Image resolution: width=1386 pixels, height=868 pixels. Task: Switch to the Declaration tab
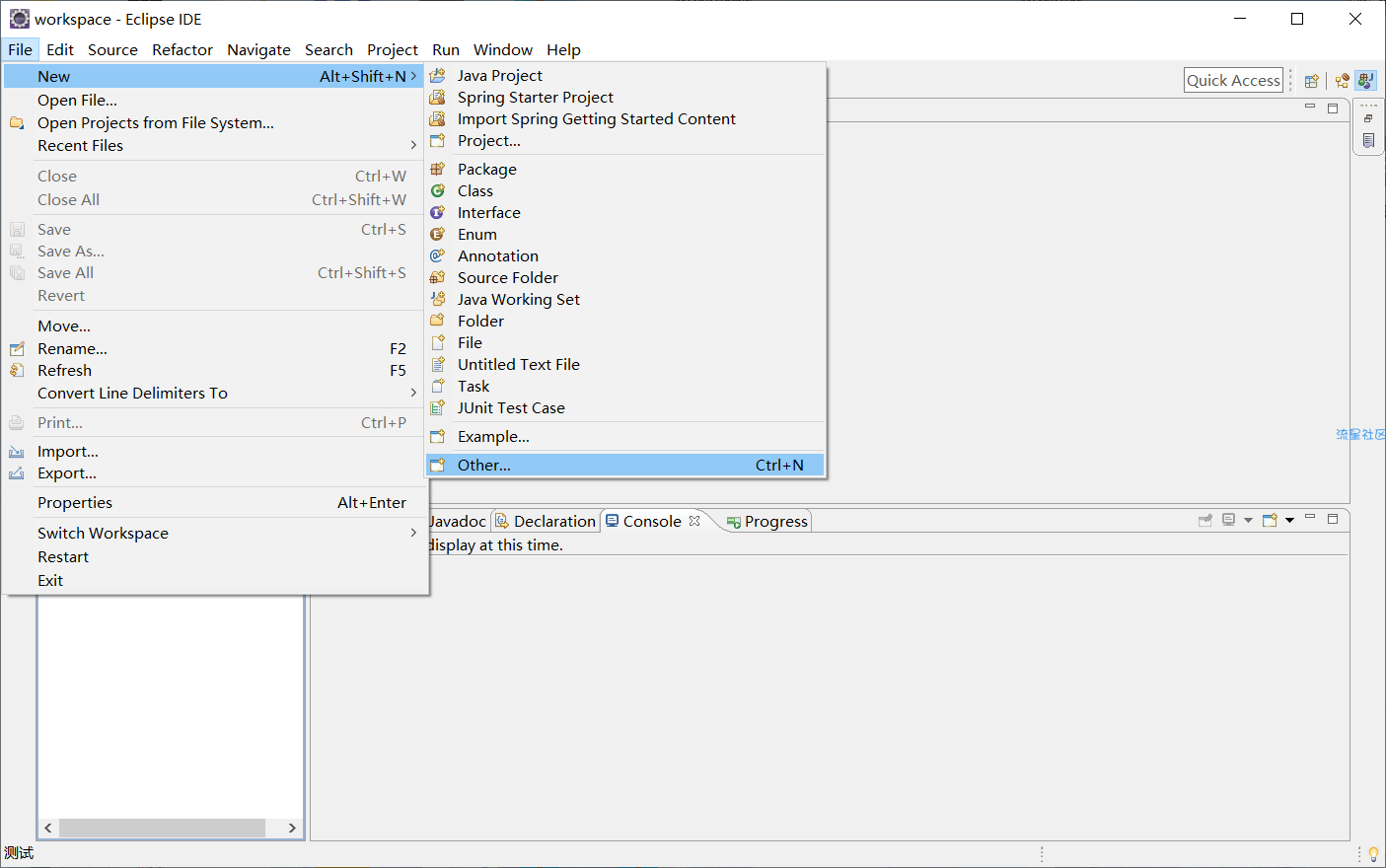(x=546, y=521)
